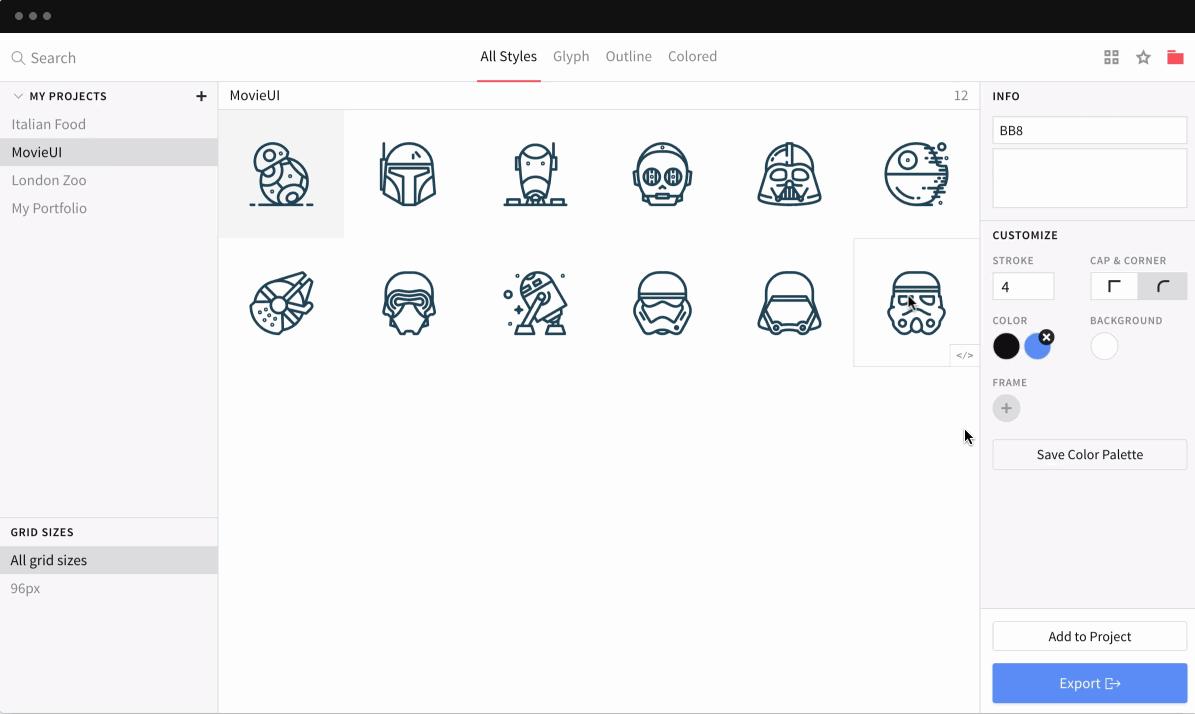The height and width of the screenshot is (714, 1195).
Task: Add a frame to the icon
Action: coord(1006,408)
